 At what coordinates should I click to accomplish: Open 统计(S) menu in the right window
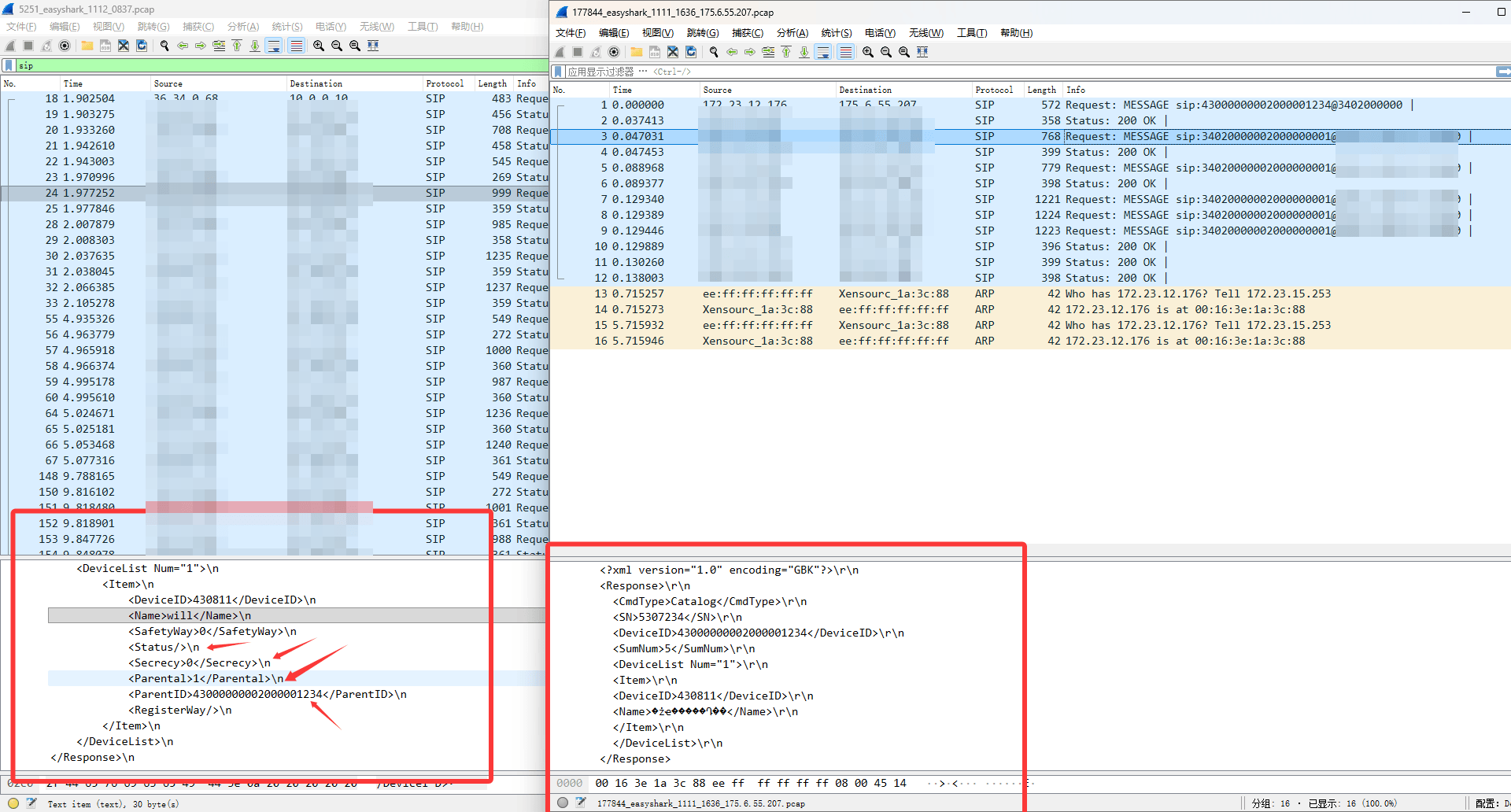pos(836,33)
